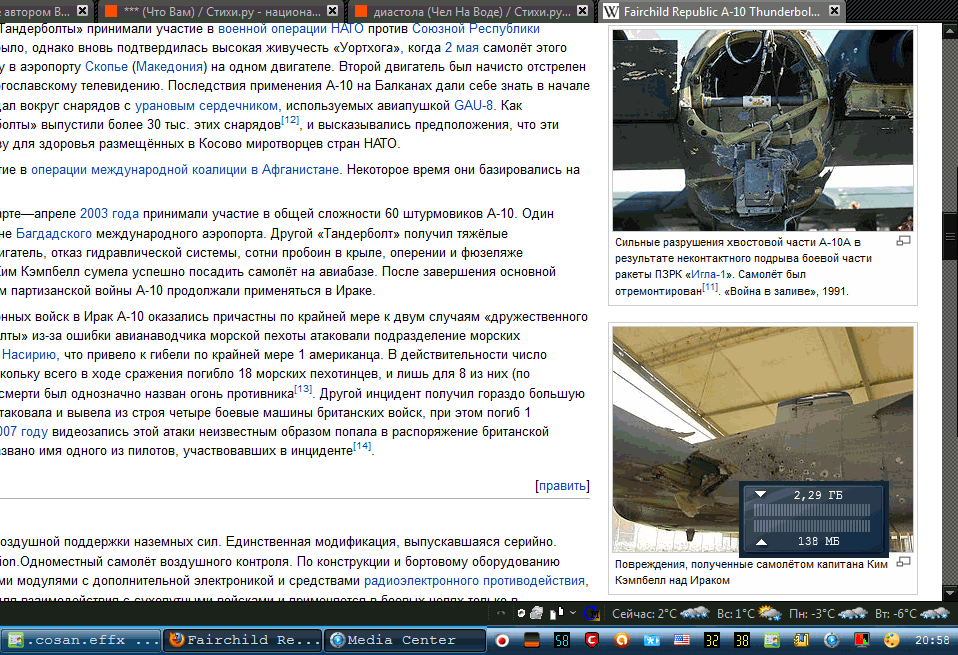Screen dimensions: 958x655
Task: Click the US flag language tray icon
Action: point(683,640)
